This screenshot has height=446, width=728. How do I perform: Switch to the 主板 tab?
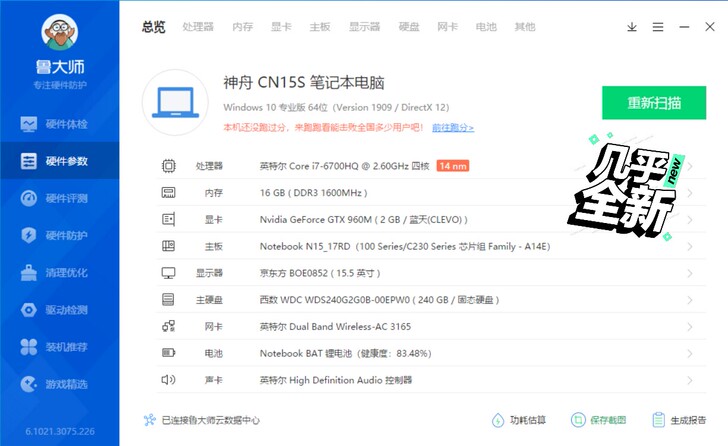click(x=320, y=27)
